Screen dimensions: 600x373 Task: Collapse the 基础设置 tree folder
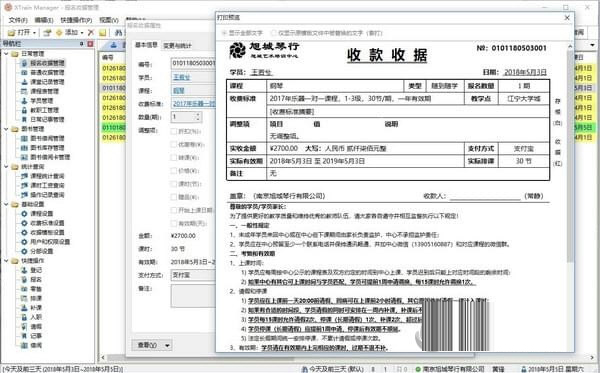pos(6,204)
